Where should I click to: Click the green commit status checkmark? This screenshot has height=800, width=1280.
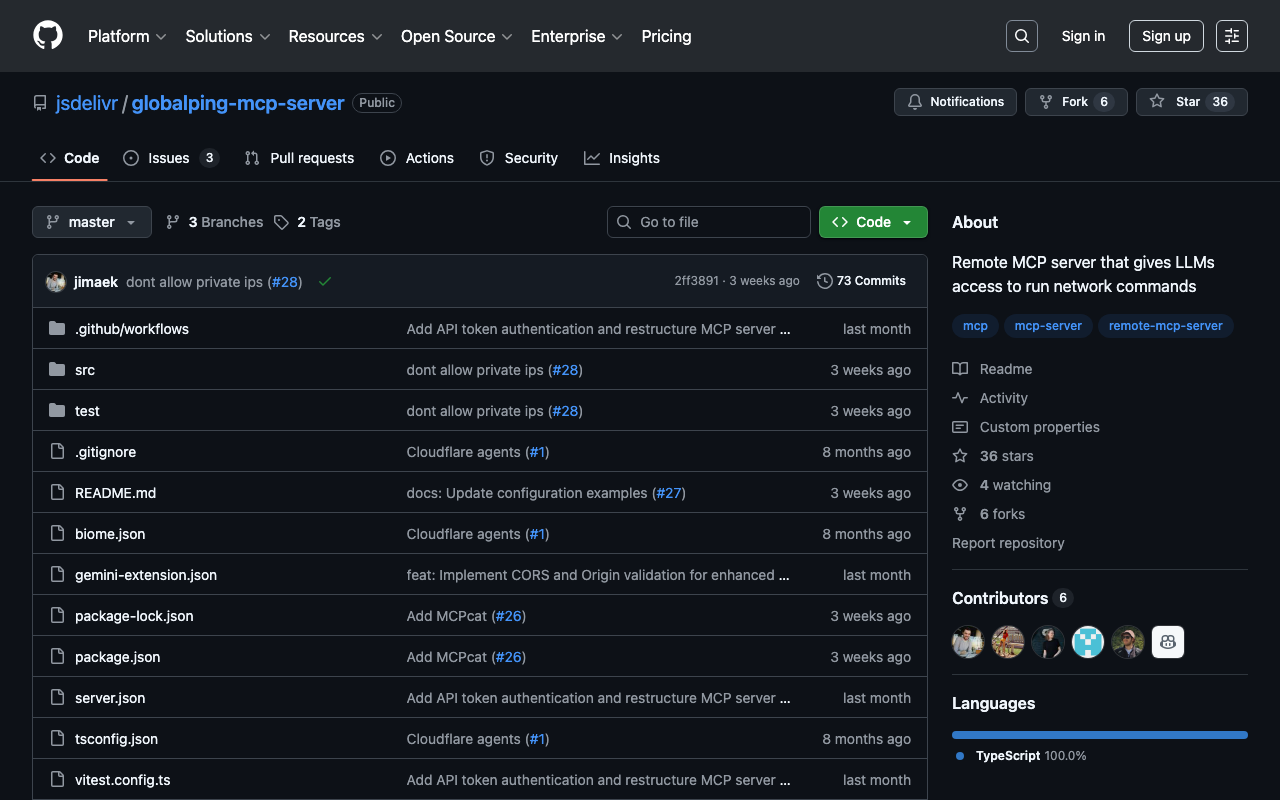click(325, 282)
